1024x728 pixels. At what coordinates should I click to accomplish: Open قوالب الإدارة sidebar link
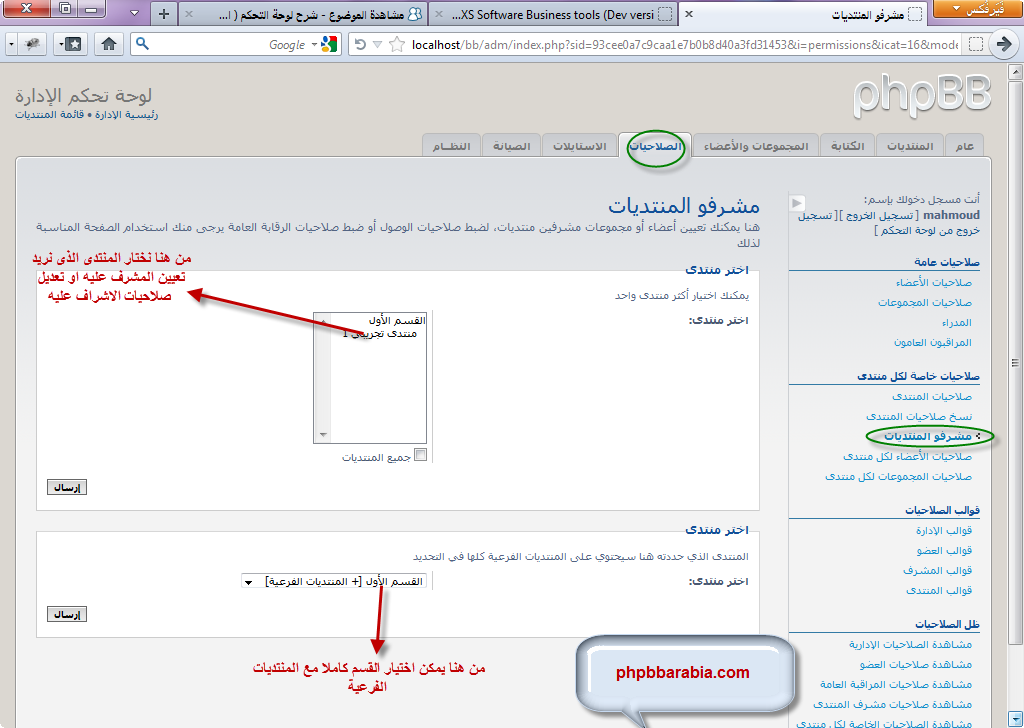point(943,531)
